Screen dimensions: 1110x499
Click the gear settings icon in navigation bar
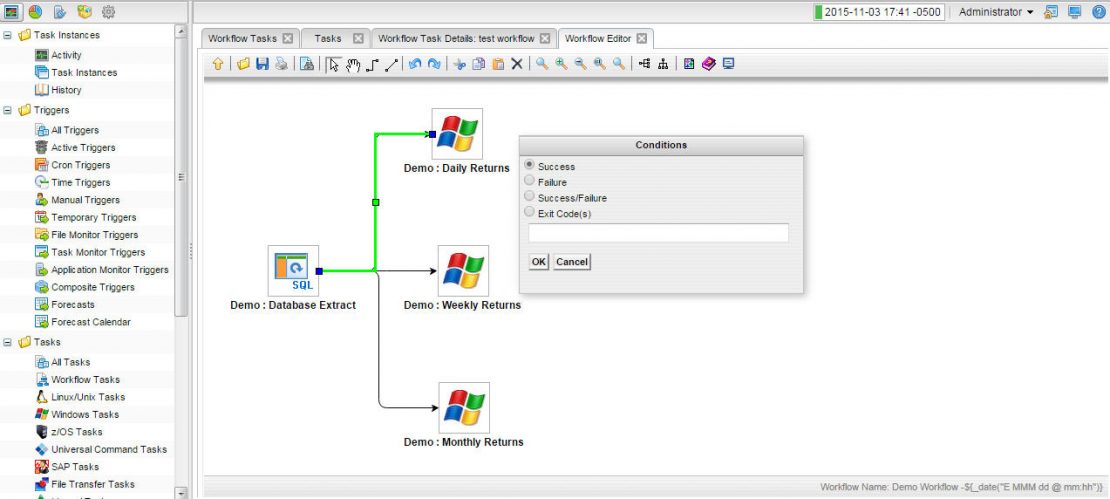(x=108, y=11)
